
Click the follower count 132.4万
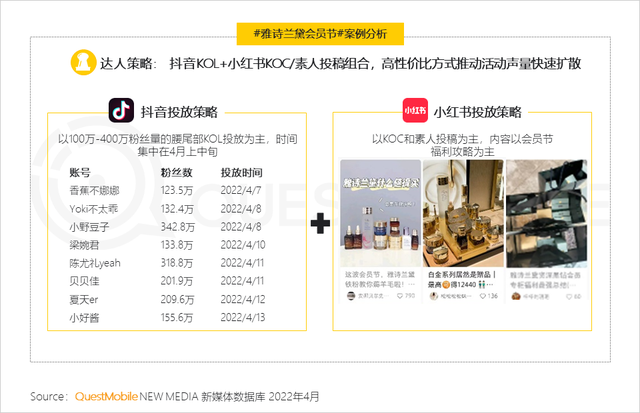177,209
